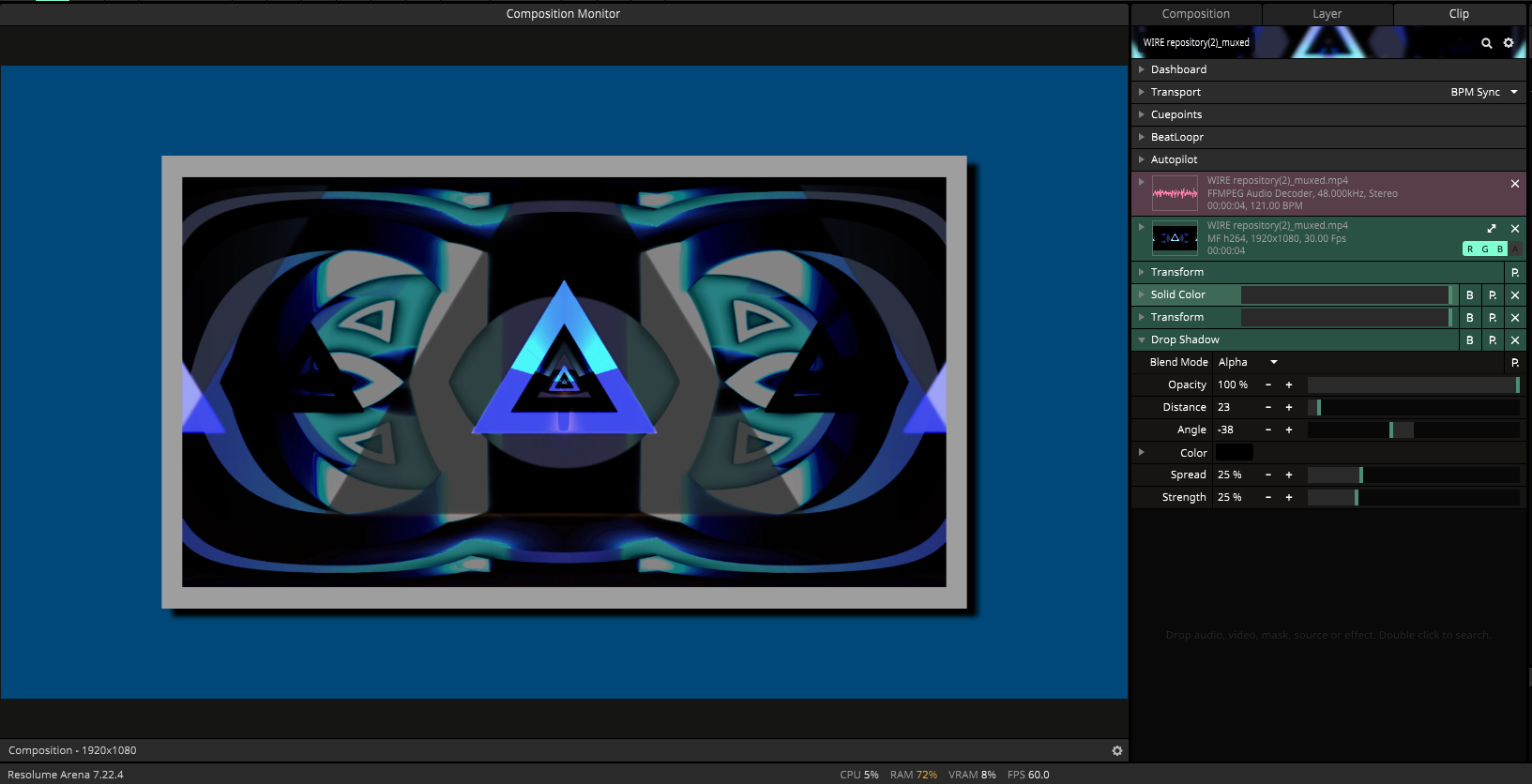Toggle the Drop Shadow bypass (B) button
Screen dimensions: 1532x784
1469,340
